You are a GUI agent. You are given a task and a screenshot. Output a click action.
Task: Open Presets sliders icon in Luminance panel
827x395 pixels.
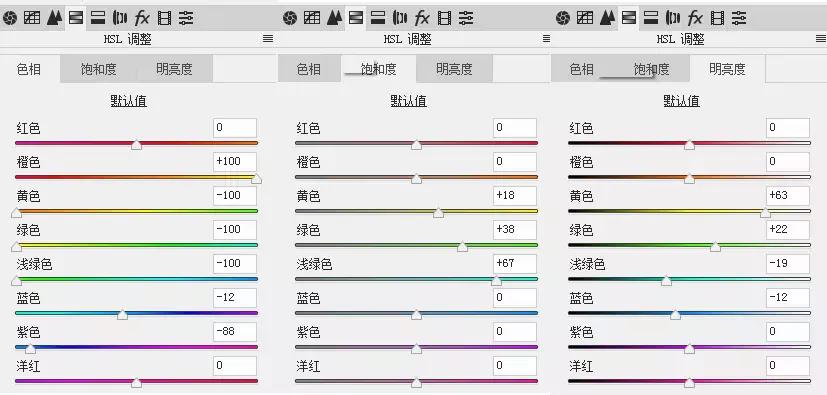739,18
